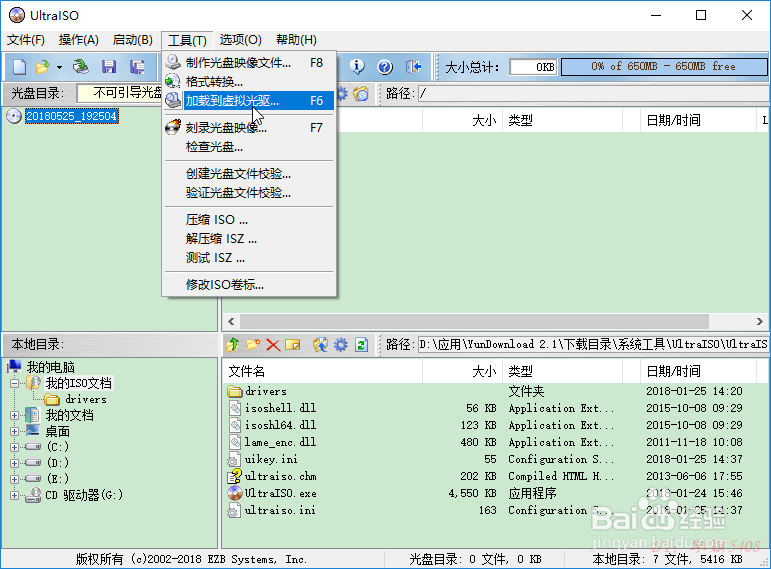Click the Add files to image icon

pos(321,345)
